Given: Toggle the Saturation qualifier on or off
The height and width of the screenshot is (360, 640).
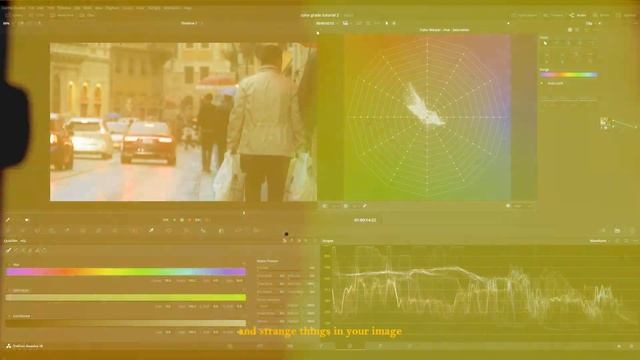Looking at the screenshot, I should (x=9, y=291).
